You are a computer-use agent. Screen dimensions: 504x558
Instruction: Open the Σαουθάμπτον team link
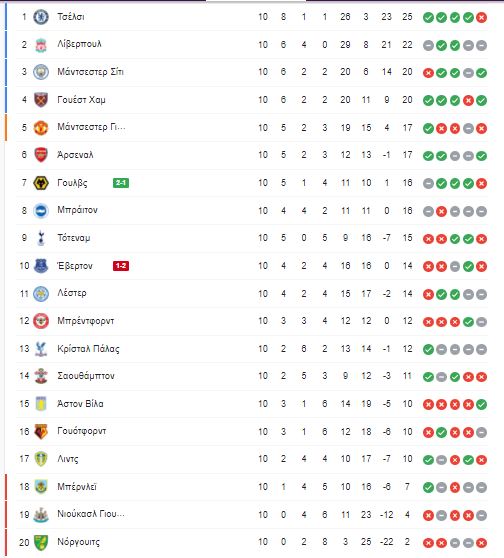pyautogui.click(x=86, y=376)
